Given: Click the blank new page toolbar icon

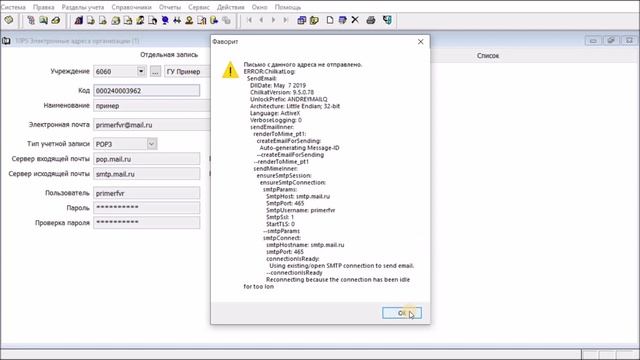Looking at the screenshot, I should pyautogui.click(x=330, y=20).
